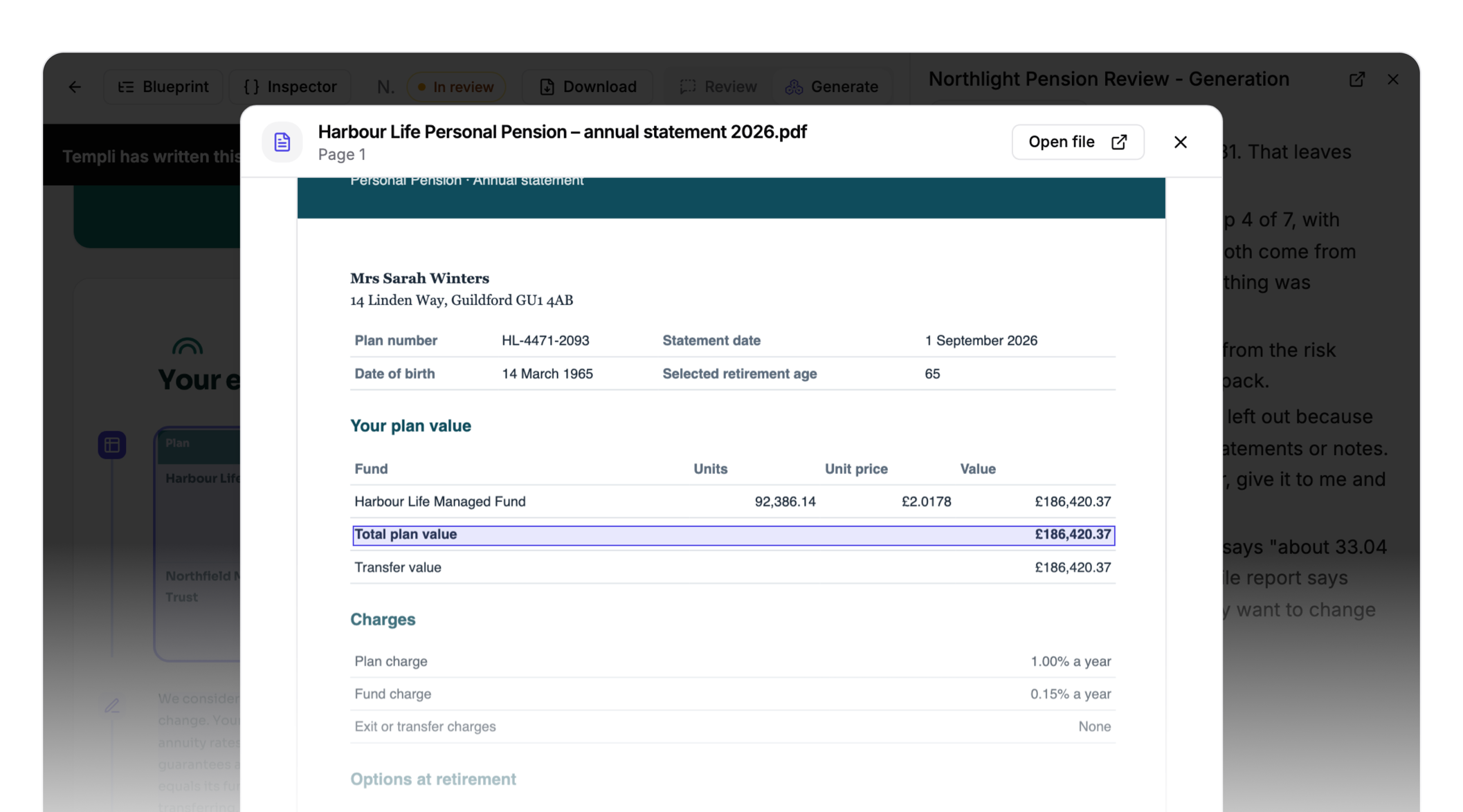Image resolution: width=1463 pixels, height=812 pixels.
Task: Open the Inspector view
Action: pyautogui.click(x=290, y=87)
